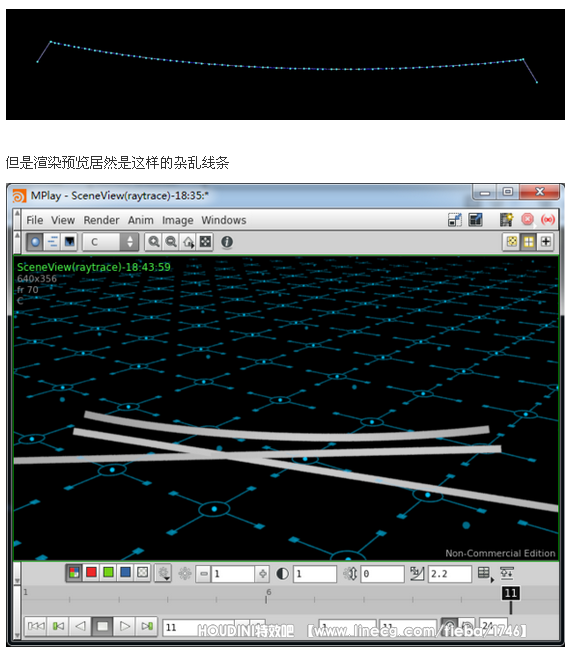565x648 pixels.
Task: Step back one frame
Action: coord(58,626)
